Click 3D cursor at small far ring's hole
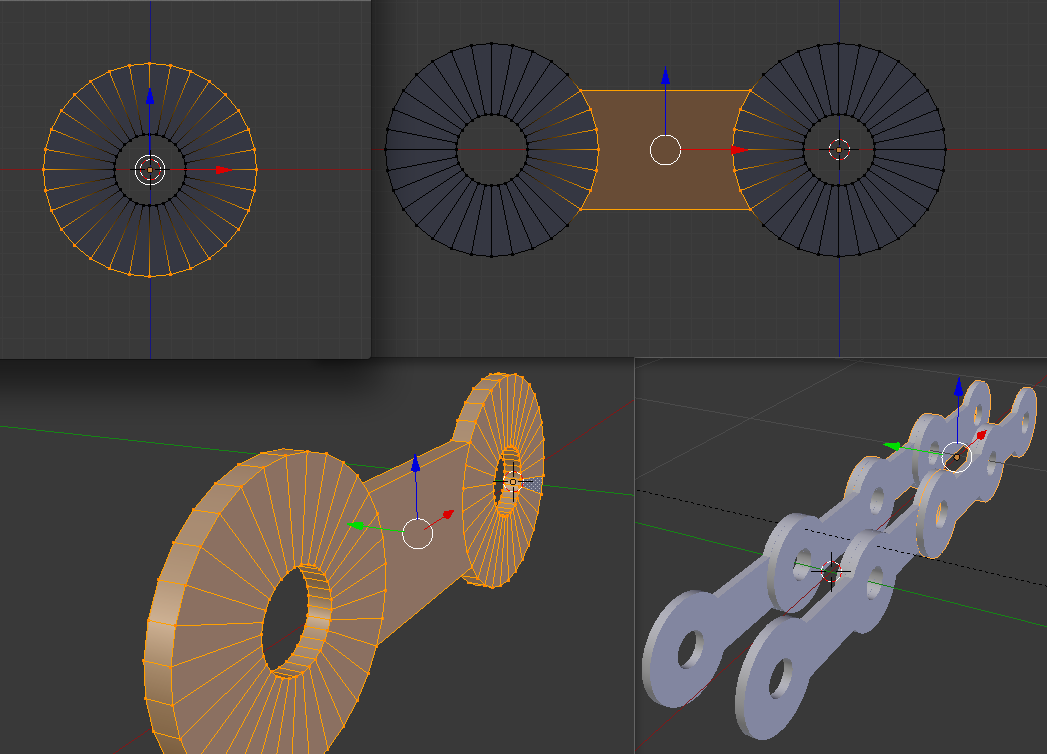Image resolution: width=1047 pixels, height=754 pixels. (513, 482)
